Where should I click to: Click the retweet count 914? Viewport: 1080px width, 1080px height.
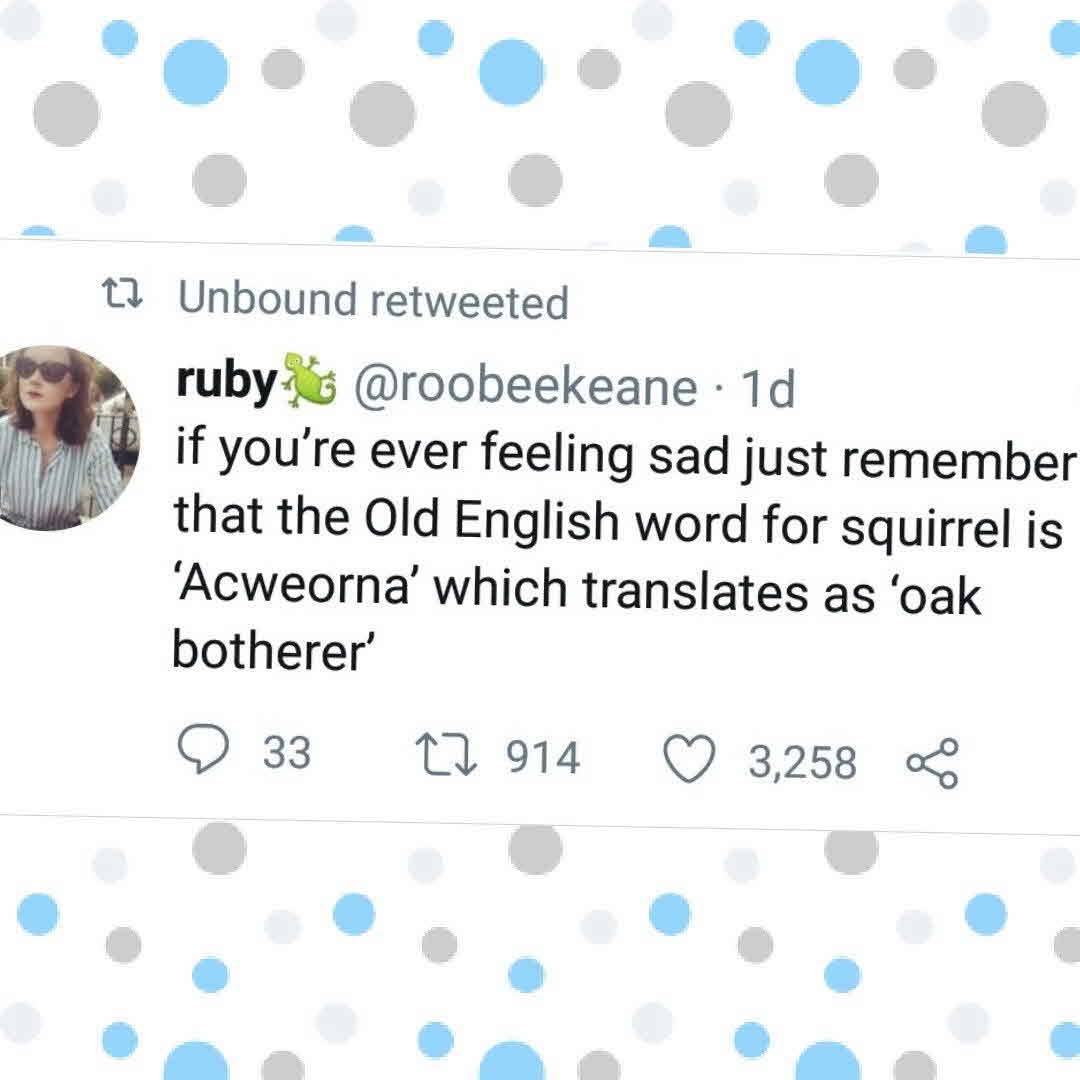(x=544, y=757)
